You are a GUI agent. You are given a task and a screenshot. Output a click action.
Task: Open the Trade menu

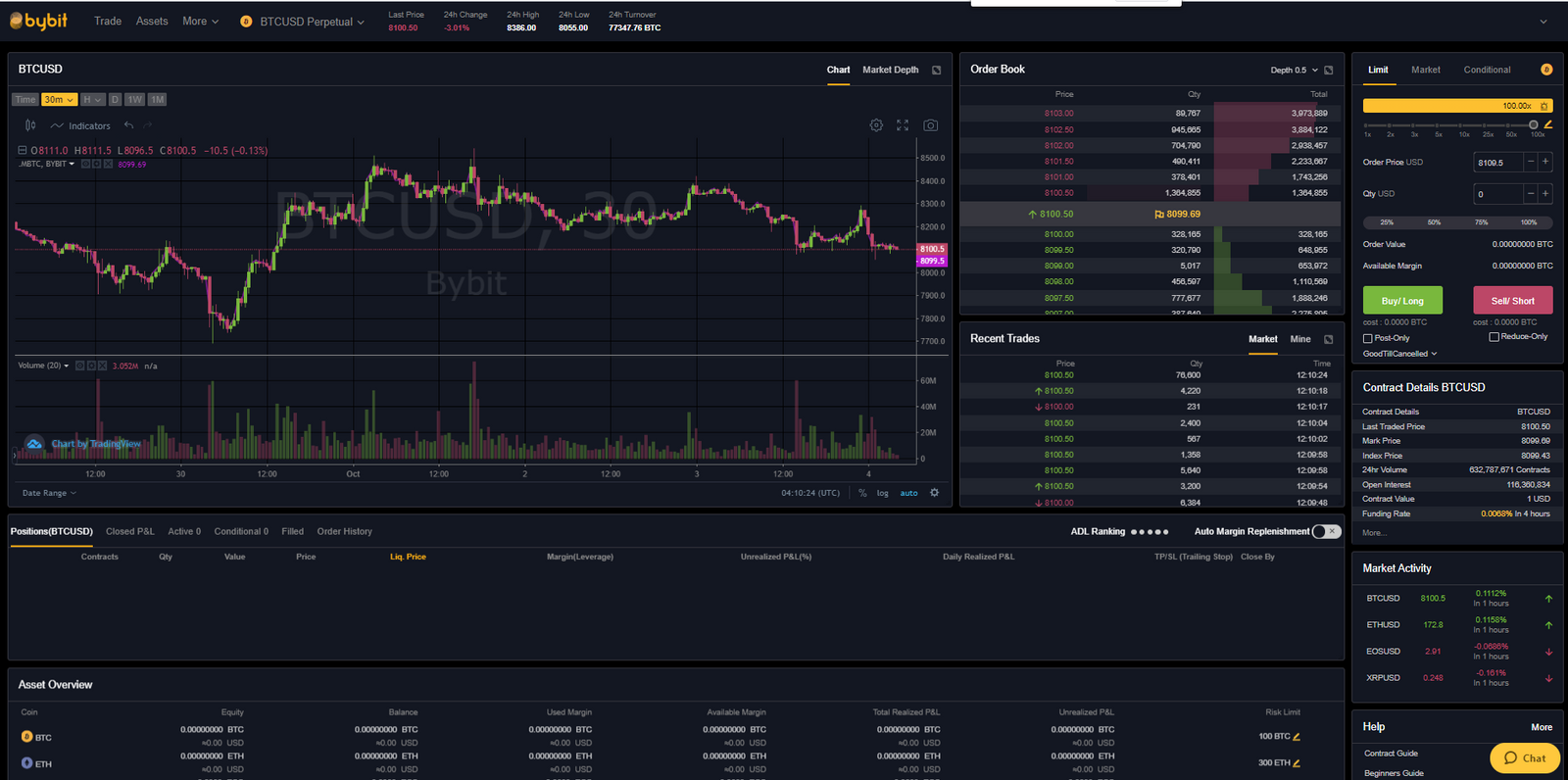(108, 21)
